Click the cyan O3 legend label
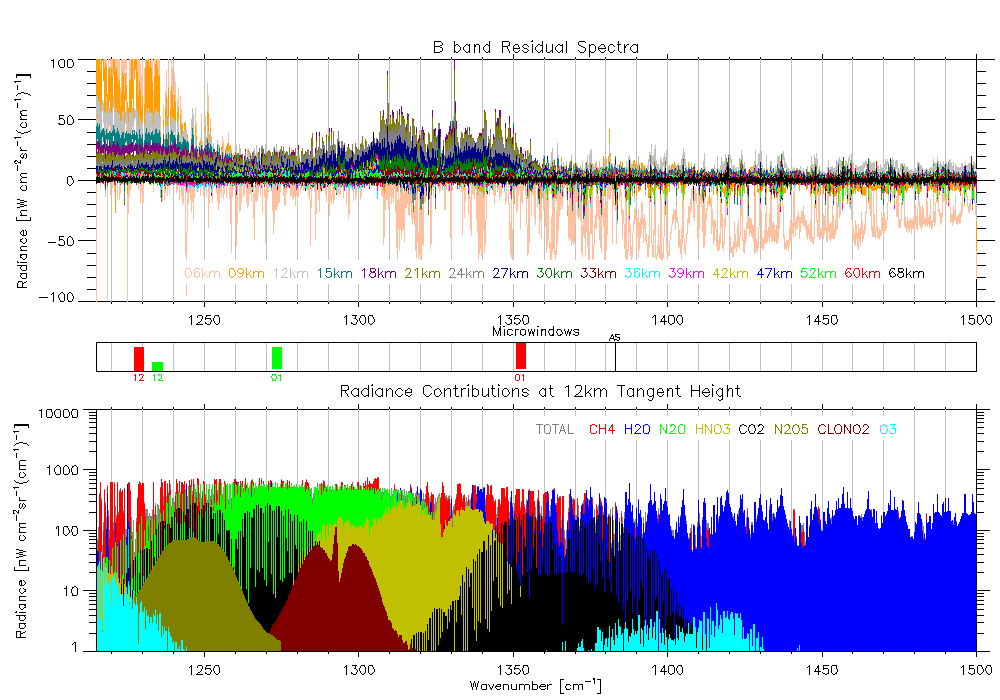This screenshot has height=700, width=1000. coord(889,430)
